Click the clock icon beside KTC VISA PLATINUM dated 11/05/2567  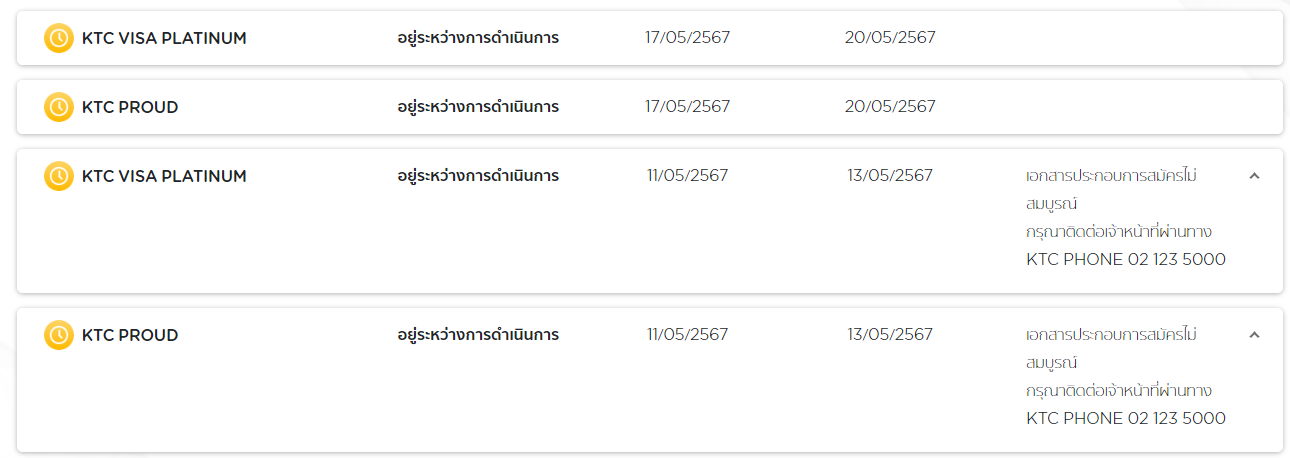(59, 176)
